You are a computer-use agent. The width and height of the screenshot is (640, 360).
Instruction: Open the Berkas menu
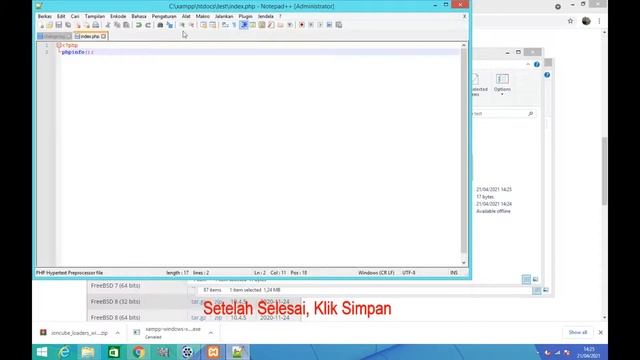tap(44, 16)
